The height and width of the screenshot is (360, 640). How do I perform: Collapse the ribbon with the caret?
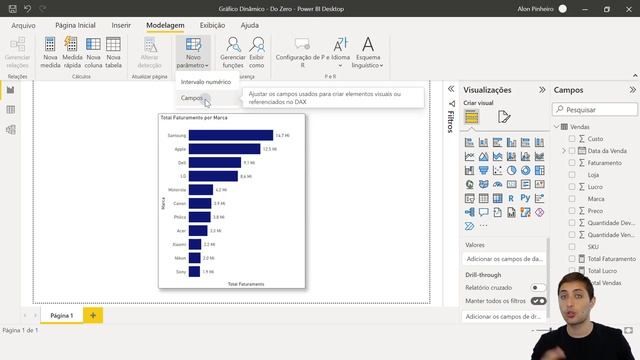[635, 76]
